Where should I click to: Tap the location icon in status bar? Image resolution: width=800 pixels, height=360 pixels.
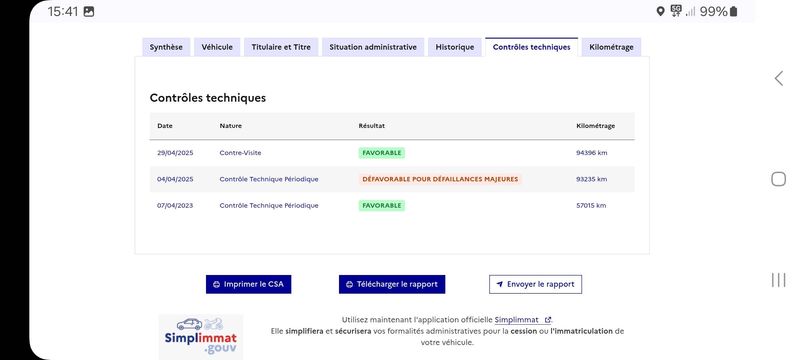(660, 11)
